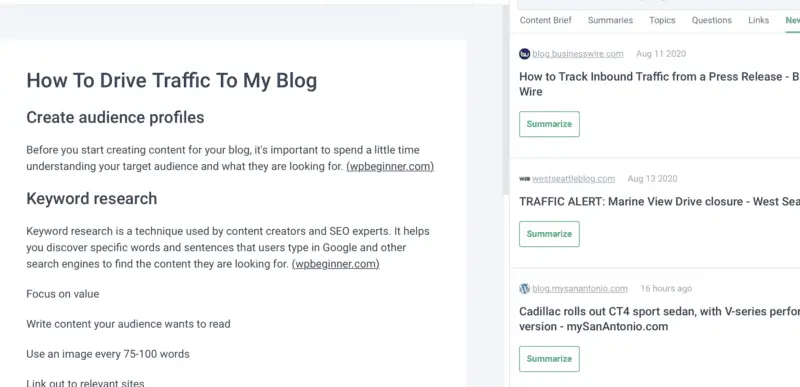
Task: Switch to the Summaries tab
Action: [610, 20]
